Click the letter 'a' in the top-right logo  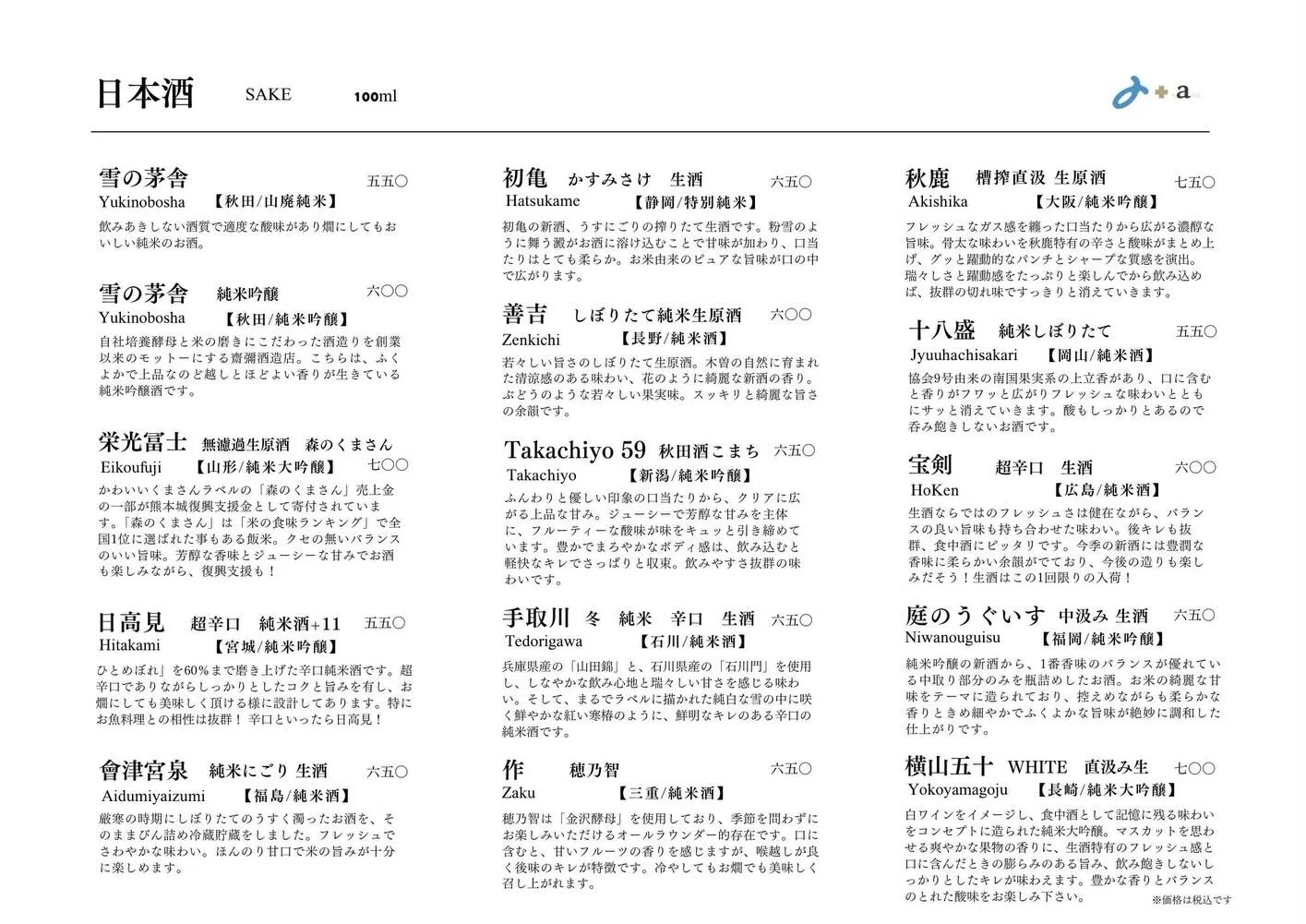coord(1182,92)
